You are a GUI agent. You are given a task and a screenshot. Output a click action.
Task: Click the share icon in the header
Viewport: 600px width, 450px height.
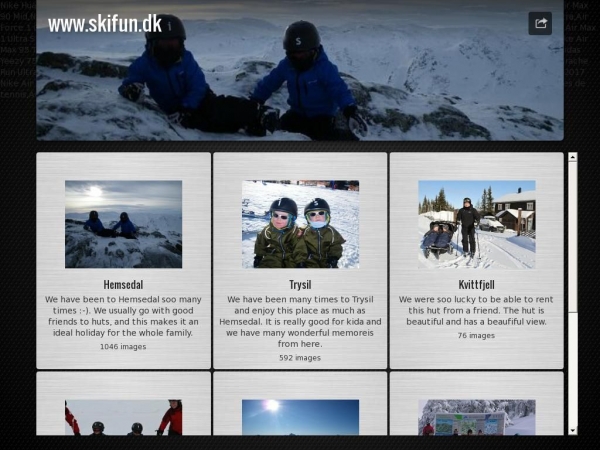pyautogui.click(x=540, y=23)
